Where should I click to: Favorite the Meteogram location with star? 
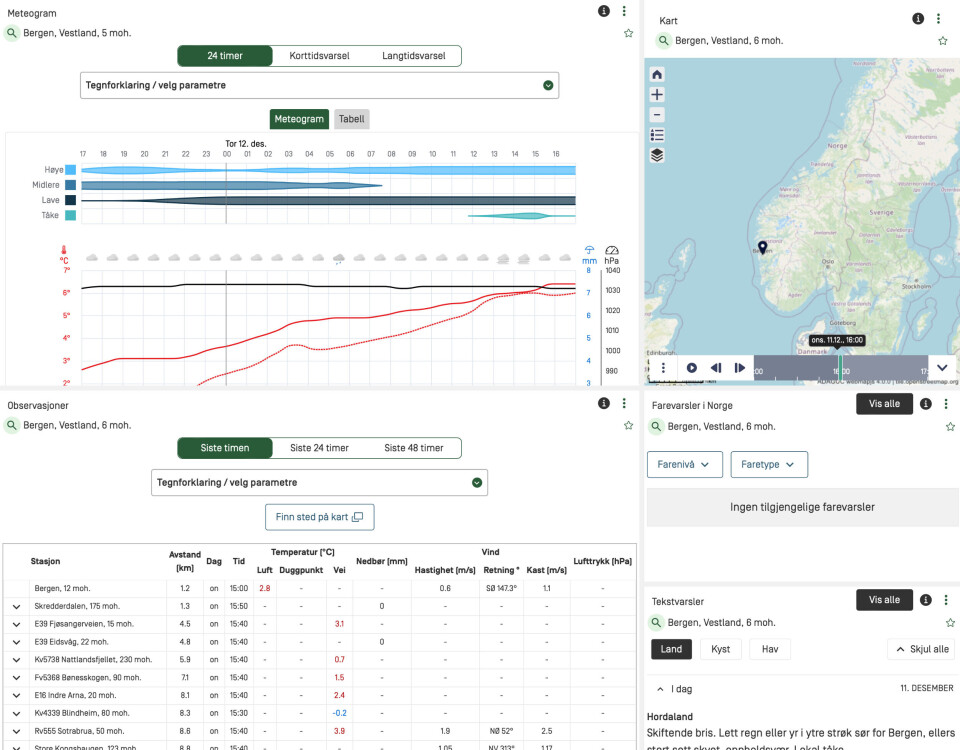coord(628,33)
